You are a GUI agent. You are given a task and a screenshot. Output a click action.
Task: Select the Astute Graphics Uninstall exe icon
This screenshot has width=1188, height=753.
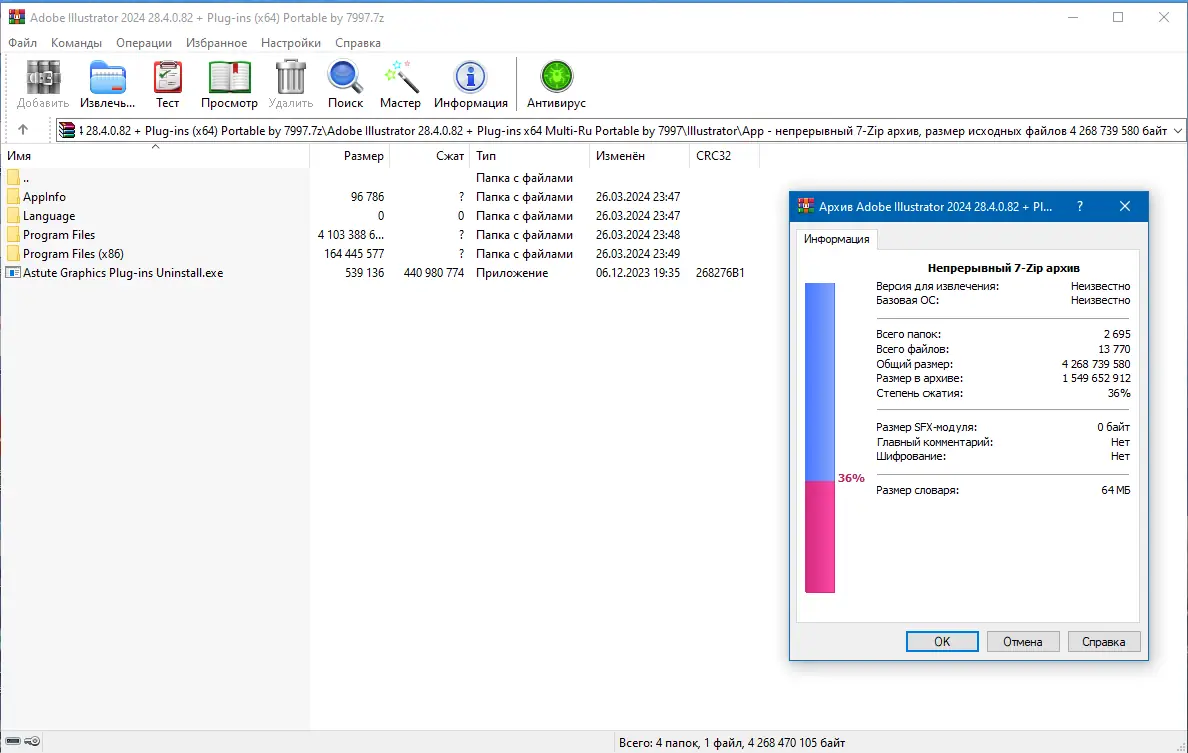pos(13,273)
